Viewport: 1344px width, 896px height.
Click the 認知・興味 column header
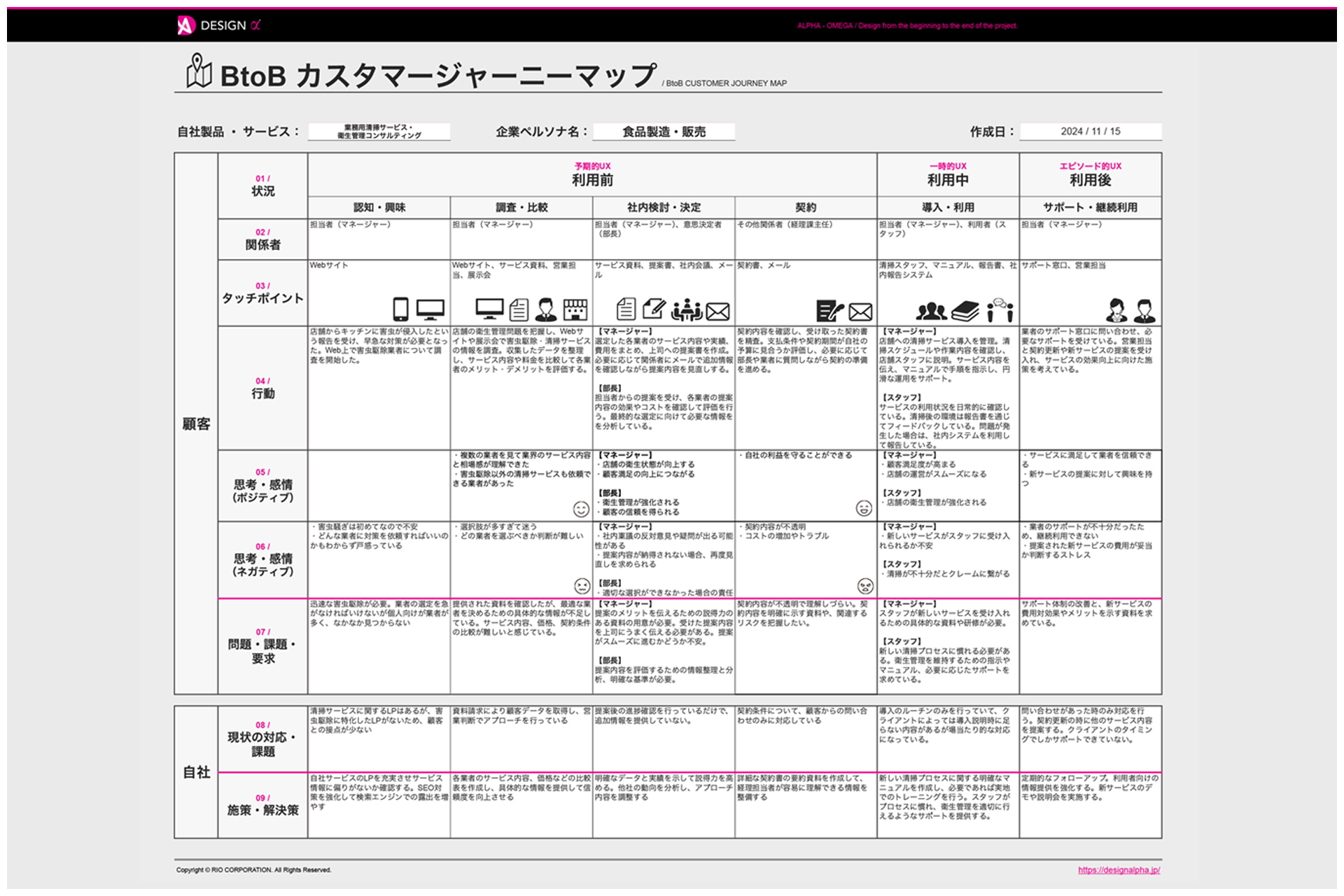click(379, 207)
